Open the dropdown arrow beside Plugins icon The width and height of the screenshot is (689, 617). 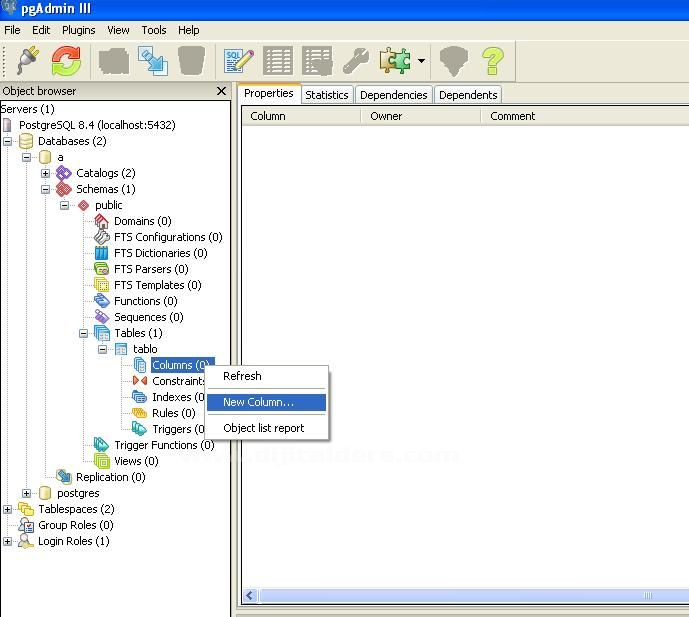[421, 61]
